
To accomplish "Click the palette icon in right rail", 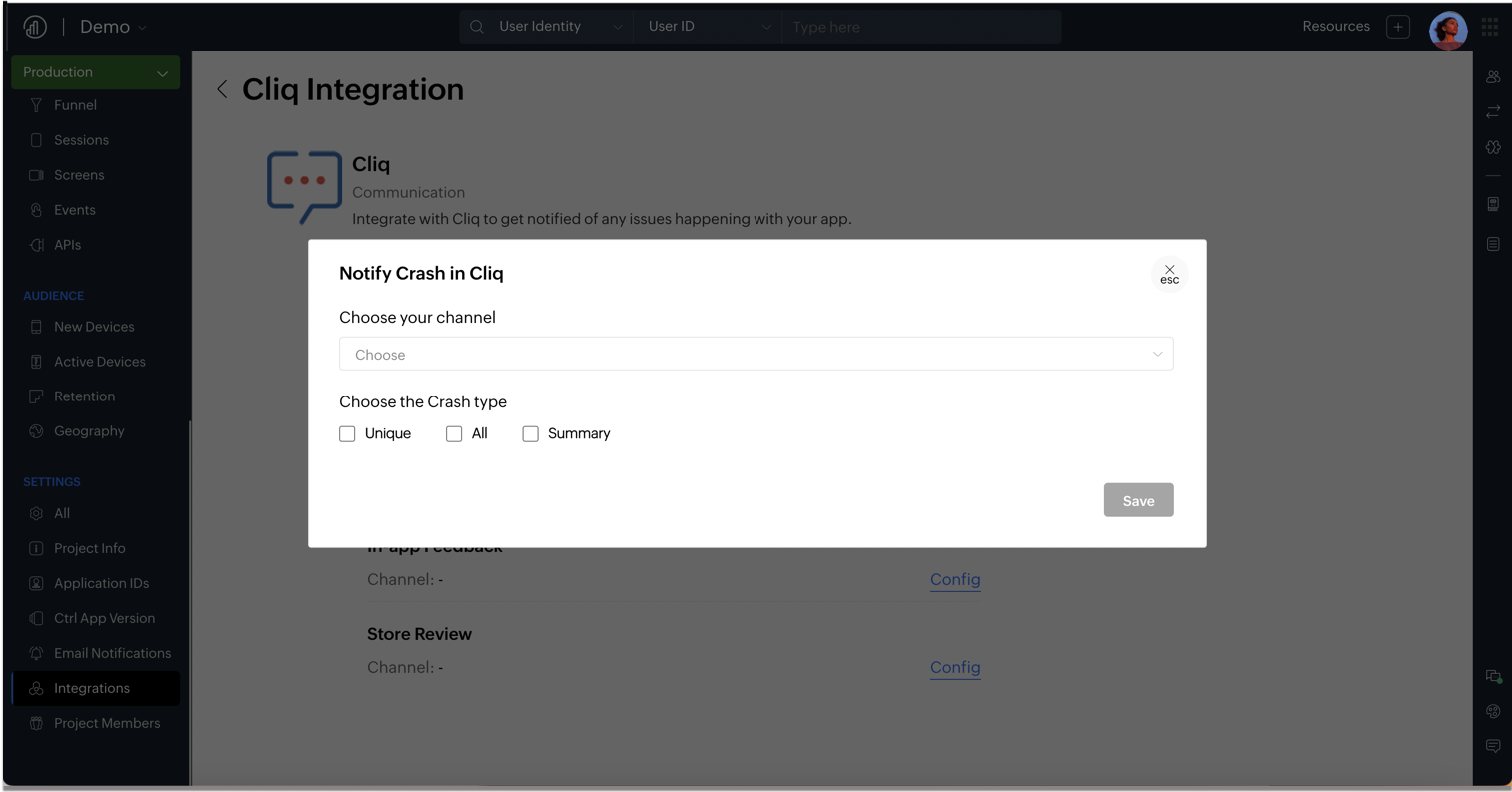I will click(1493, 711).
